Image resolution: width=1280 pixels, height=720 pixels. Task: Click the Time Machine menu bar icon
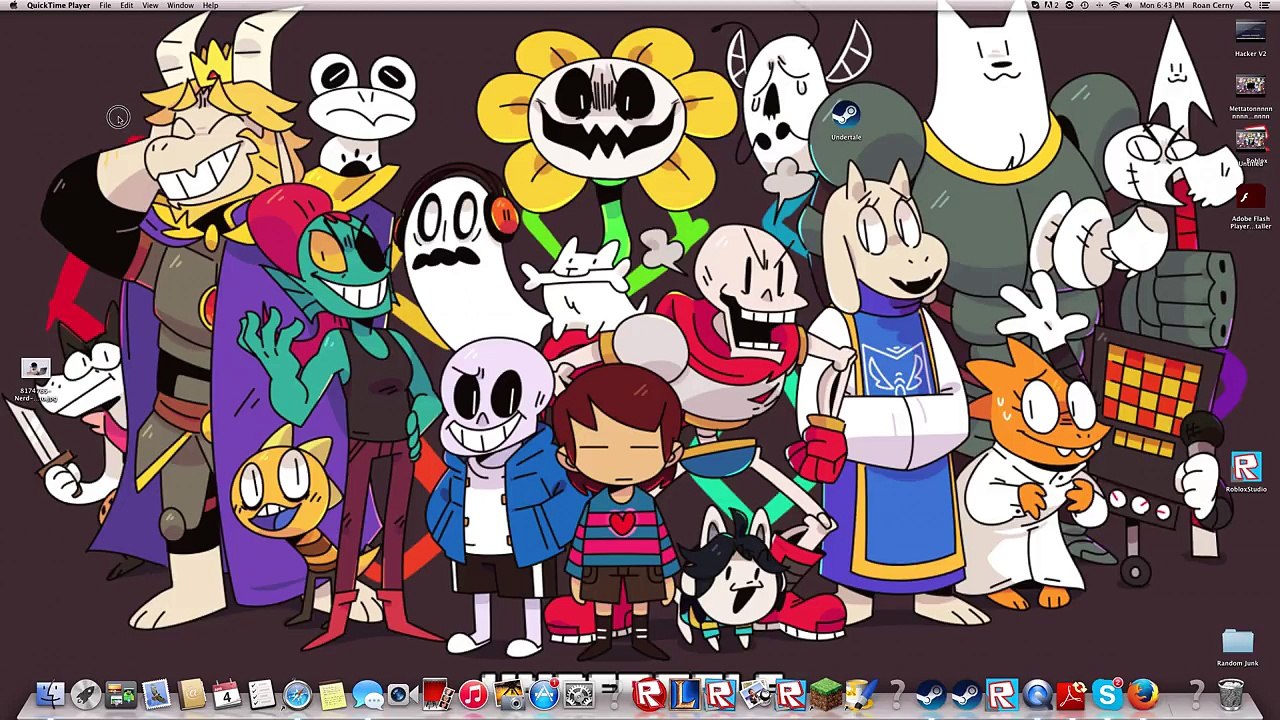pos(1085,5)
